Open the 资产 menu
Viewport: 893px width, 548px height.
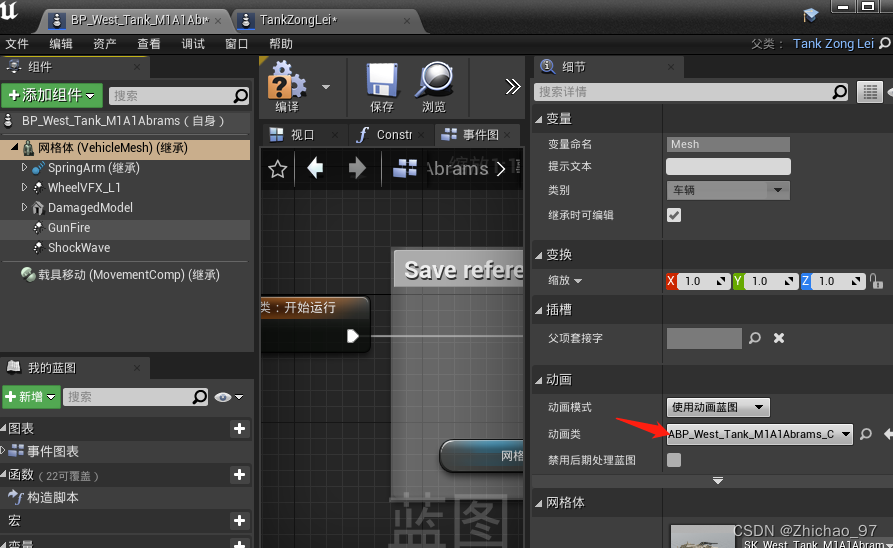click(x=105, y=44)
